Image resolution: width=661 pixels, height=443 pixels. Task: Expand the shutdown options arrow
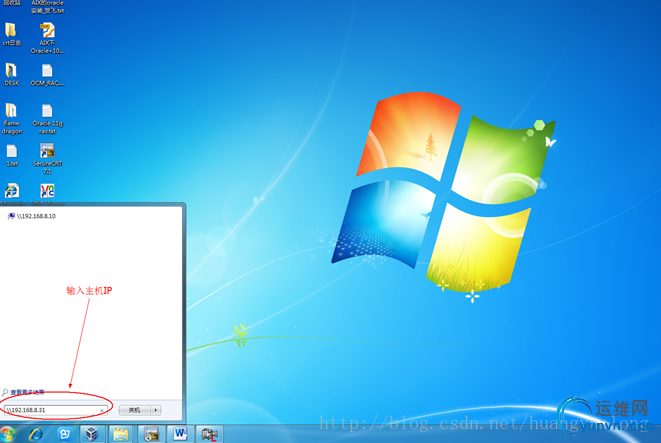point(156,410)
